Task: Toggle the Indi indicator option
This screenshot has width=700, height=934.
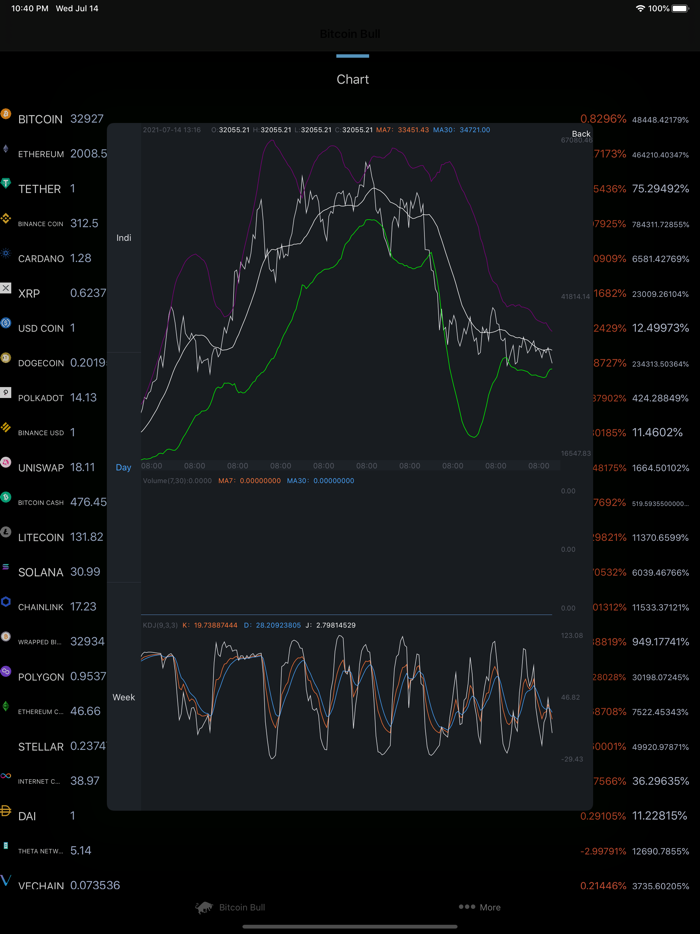Action: 124,238
